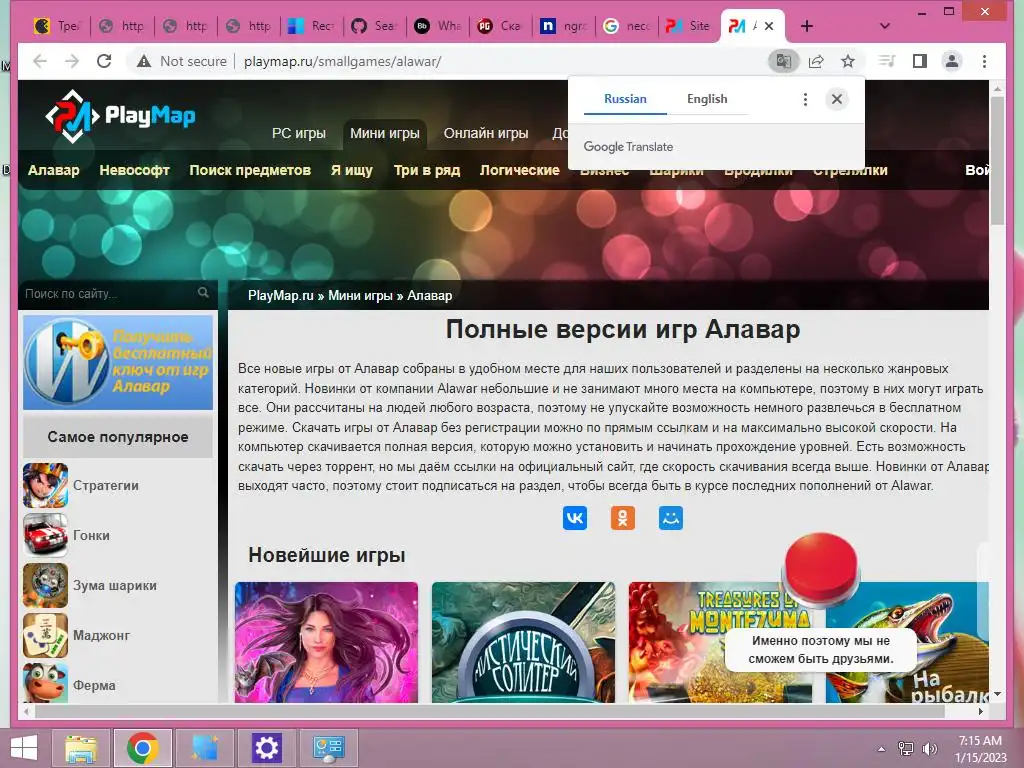Open the media controls icon in toolbar
The image size is (1024, 768).
pos(887,61)
